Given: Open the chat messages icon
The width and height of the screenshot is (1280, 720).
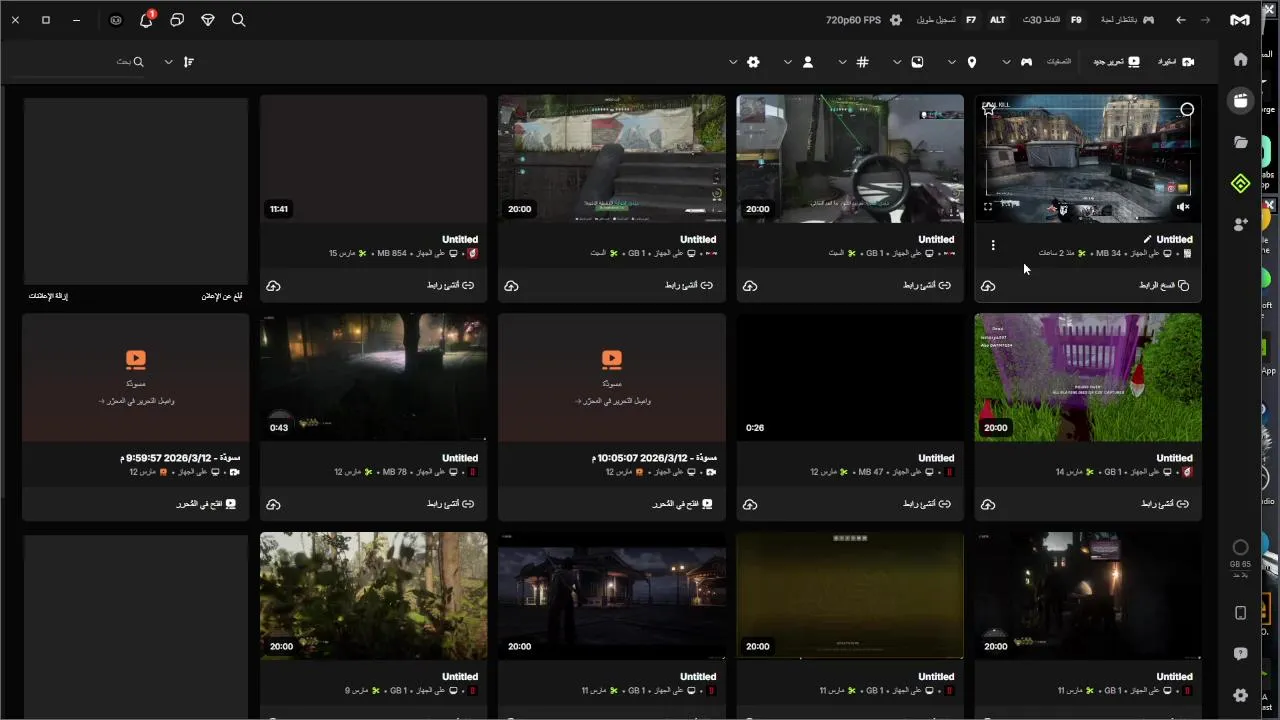Looking at the screenshot, I should [x=177, y=20].
